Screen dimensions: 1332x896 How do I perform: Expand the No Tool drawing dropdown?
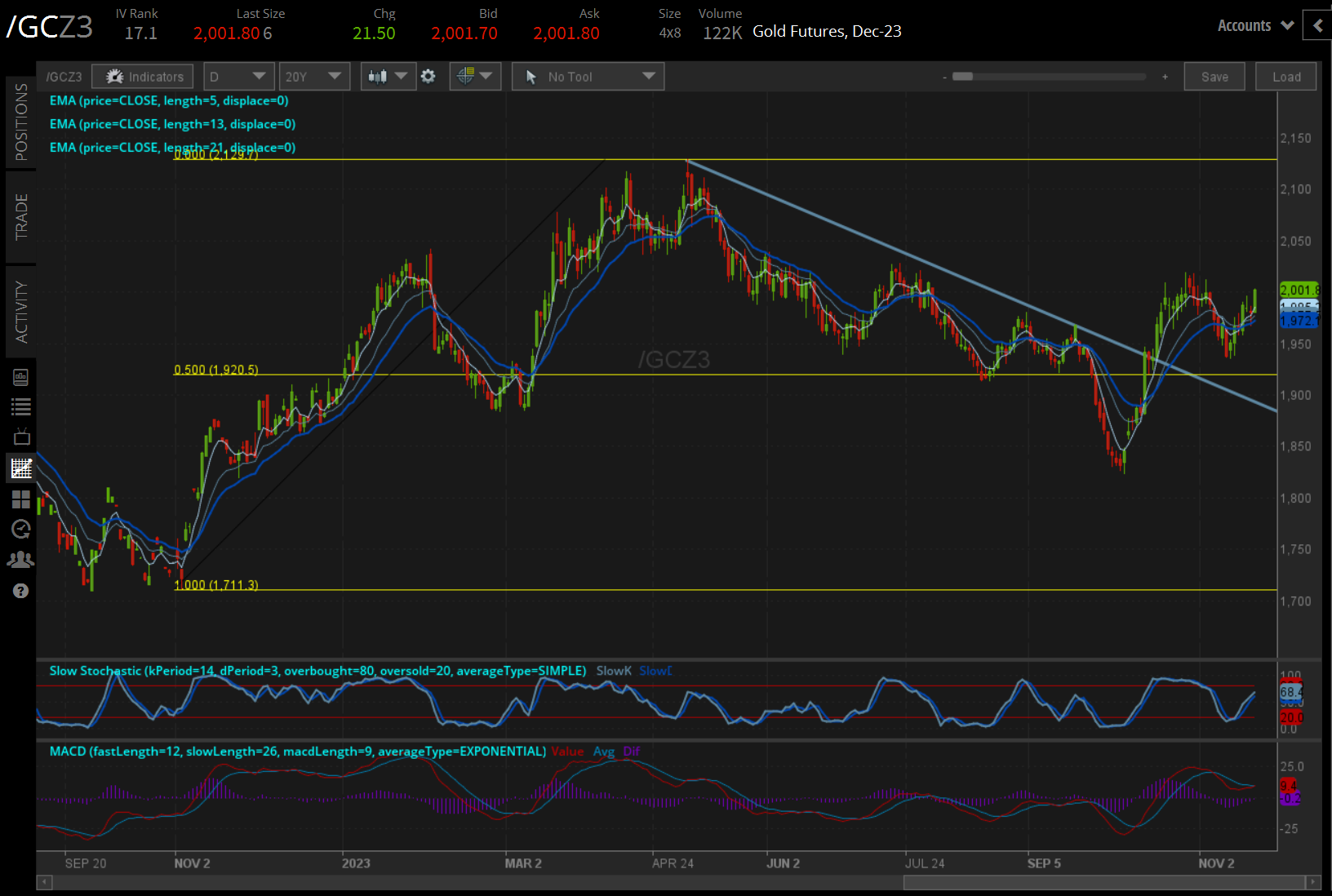pos(588,77)
